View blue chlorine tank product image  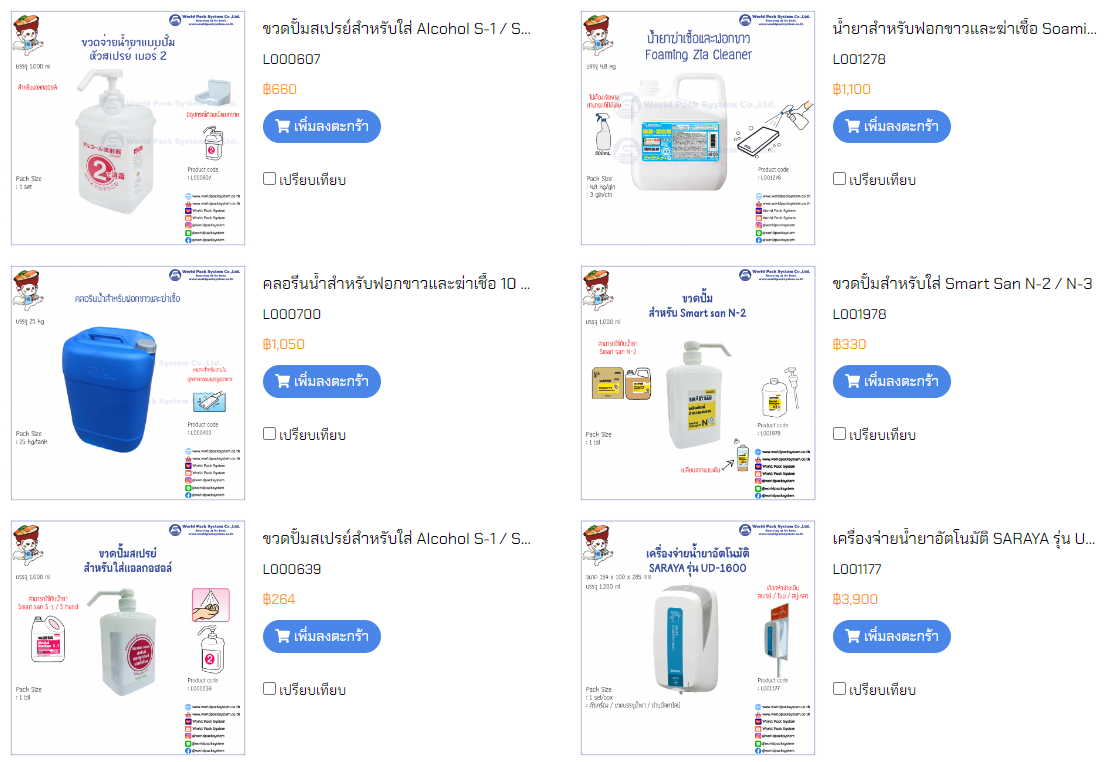click(x=128, y=383)
